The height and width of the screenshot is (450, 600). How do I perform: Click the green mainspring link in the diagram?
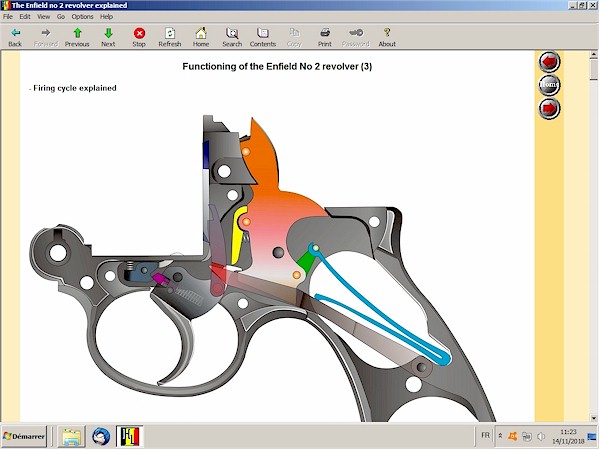click(306, 261)
